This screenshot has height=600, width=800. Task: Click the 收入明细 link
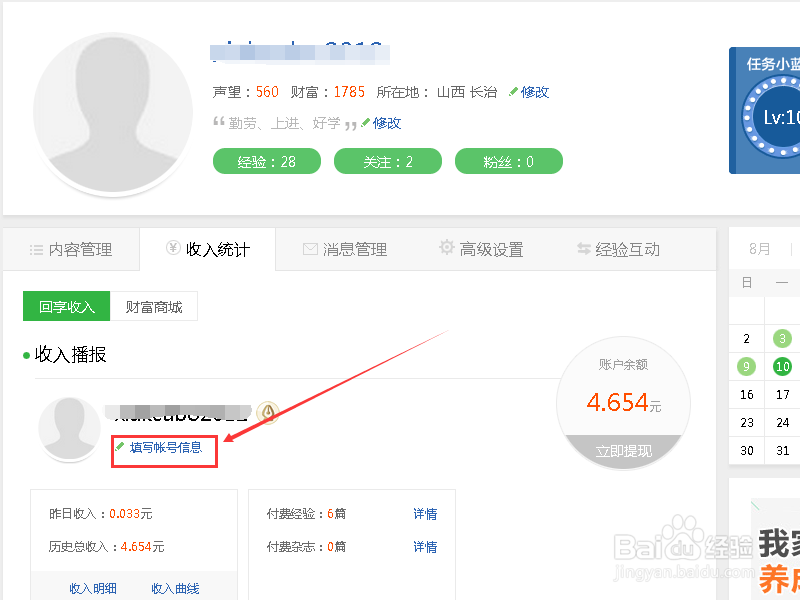pyautogui.click(x=93, y=588)
